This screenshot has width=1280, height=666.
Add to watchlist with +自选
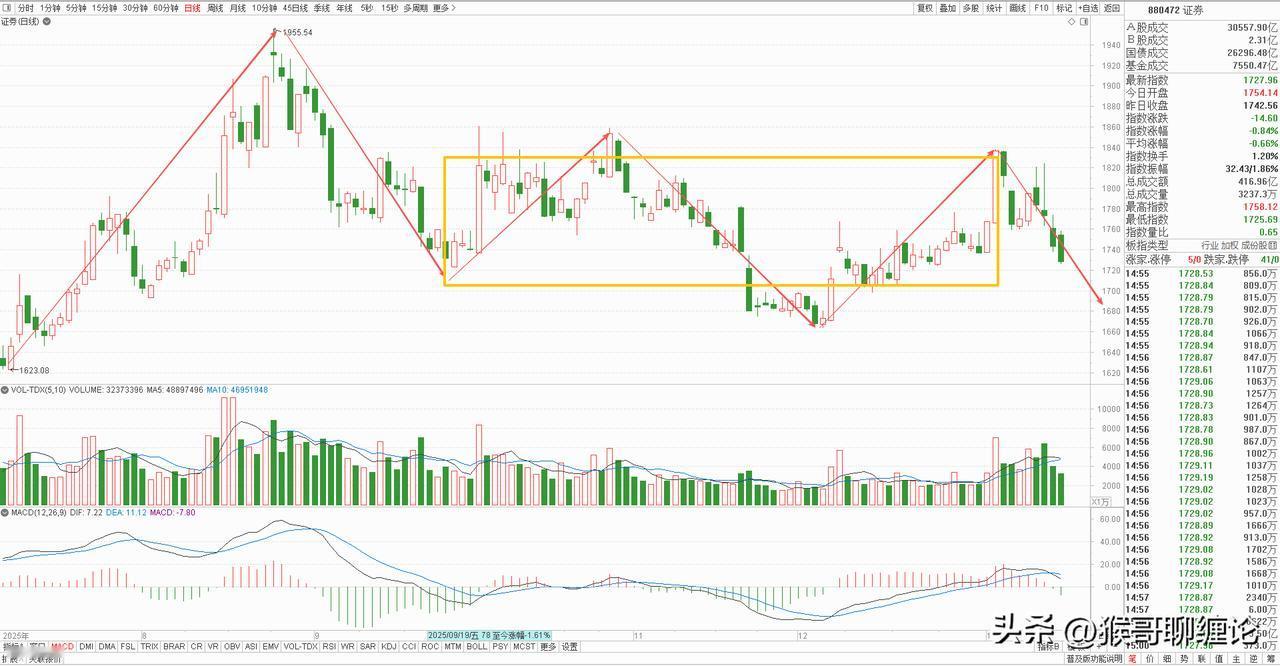[x=1088, y=8]
